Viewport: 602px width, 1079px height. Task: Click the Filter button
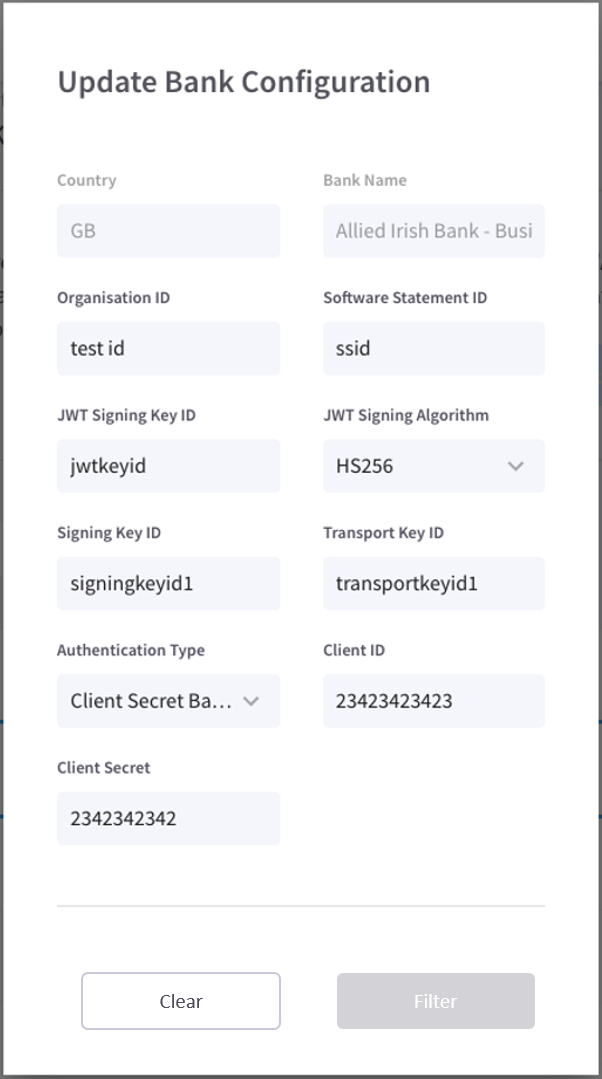[x=435, y=1001]
